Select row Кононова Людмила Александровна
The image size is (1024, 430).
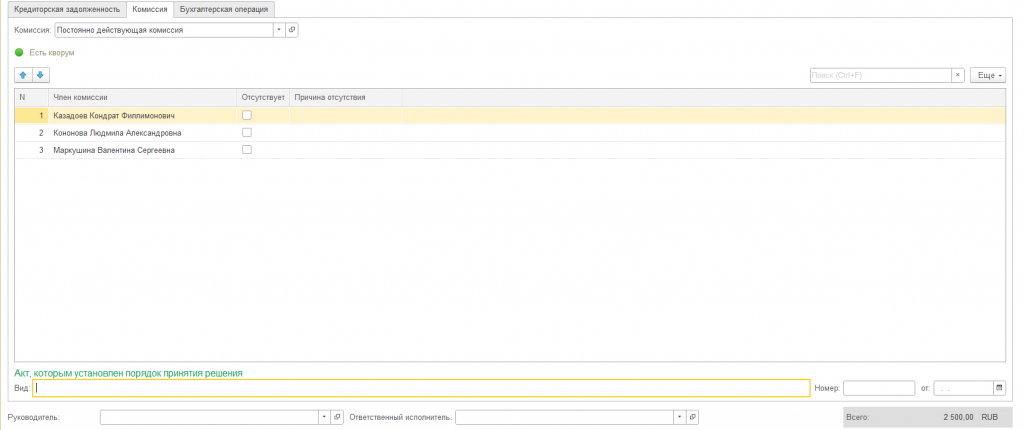coord(510,133)
